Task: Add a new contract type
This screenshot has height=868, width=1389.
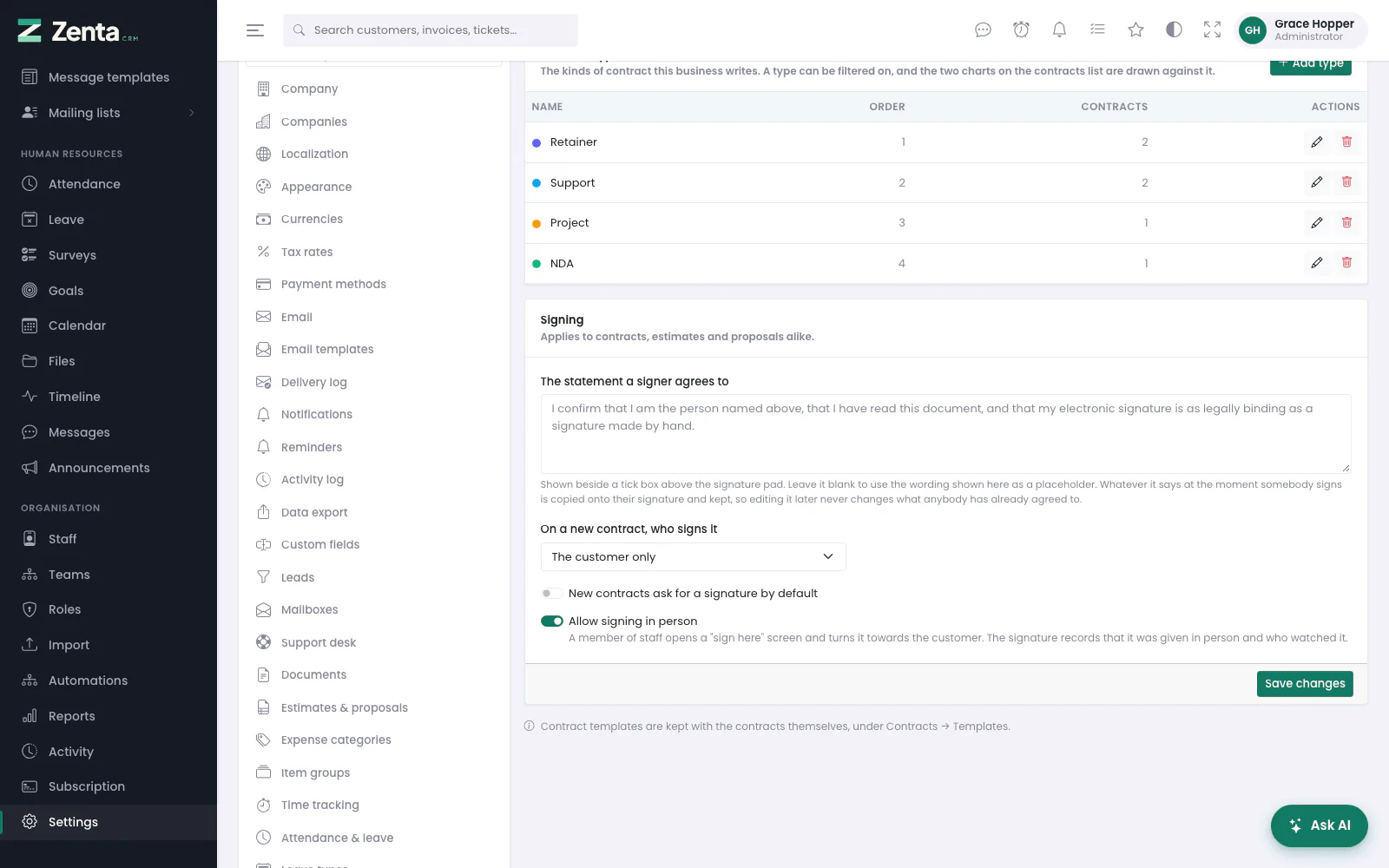Action: click(x=1311, y=64)
